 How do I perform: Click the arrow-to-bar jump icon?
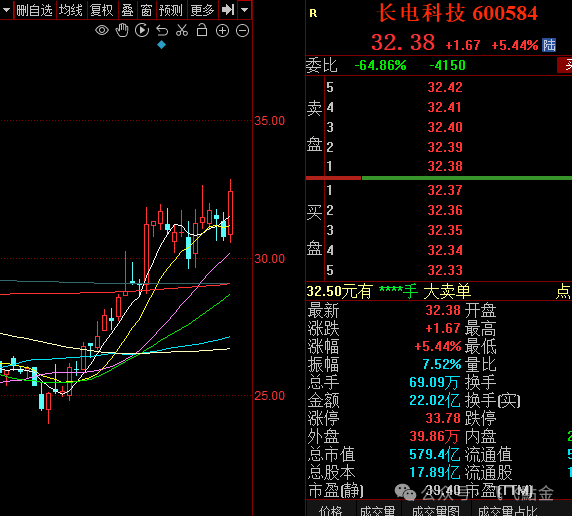228,10
